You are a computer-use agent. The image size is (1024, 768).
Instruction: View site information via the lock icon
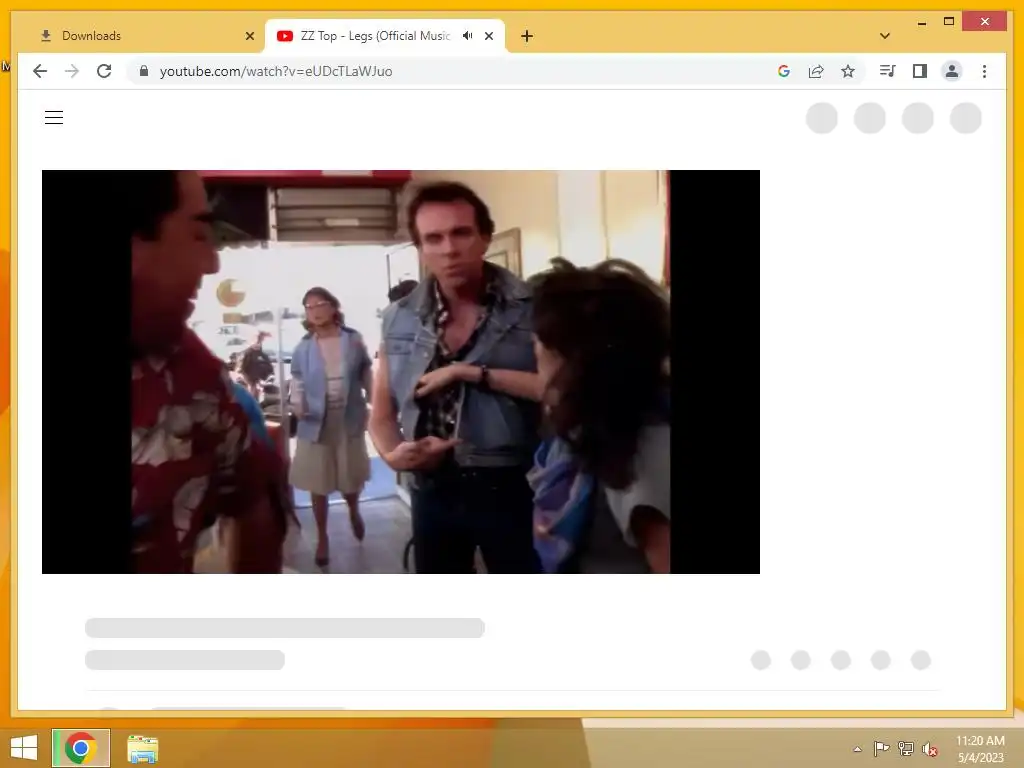pos(144,71)
